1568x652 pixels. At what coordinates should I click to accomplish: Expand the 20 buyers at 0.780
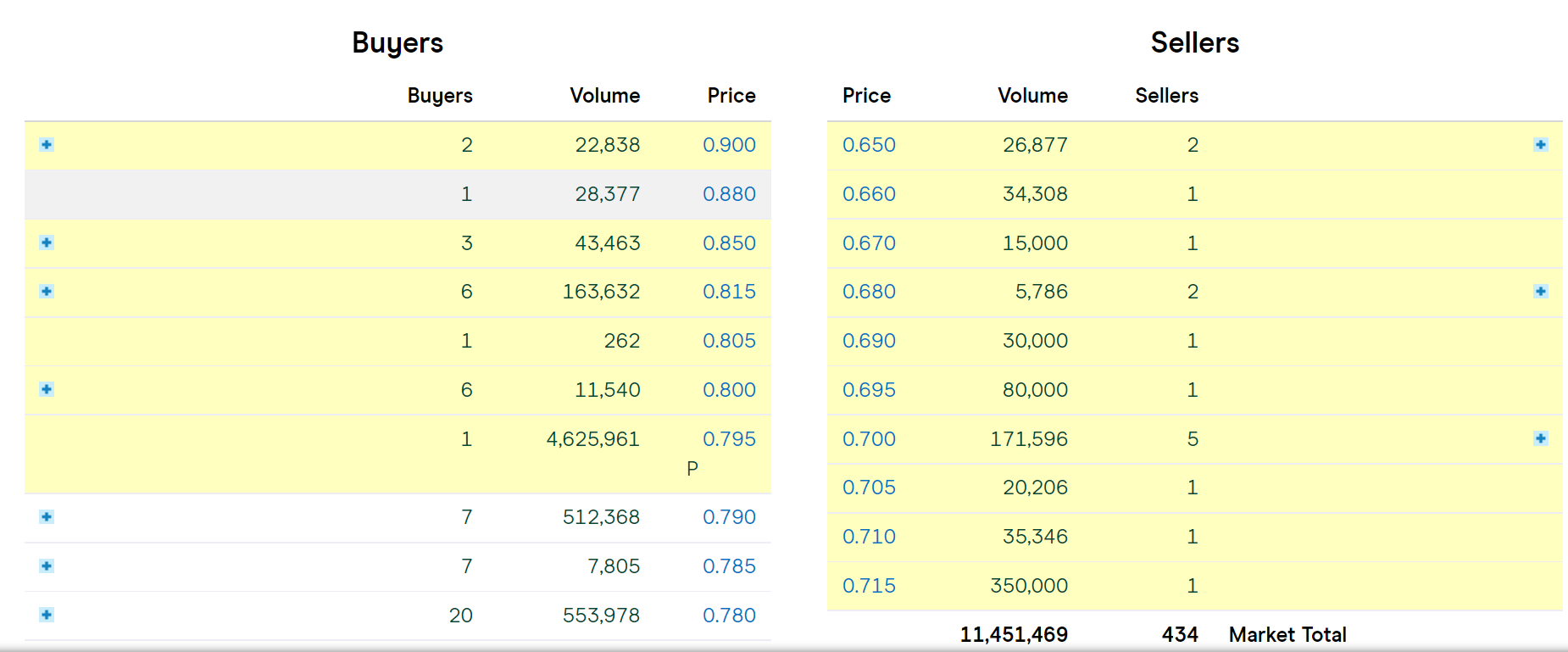tap(47, 616)
